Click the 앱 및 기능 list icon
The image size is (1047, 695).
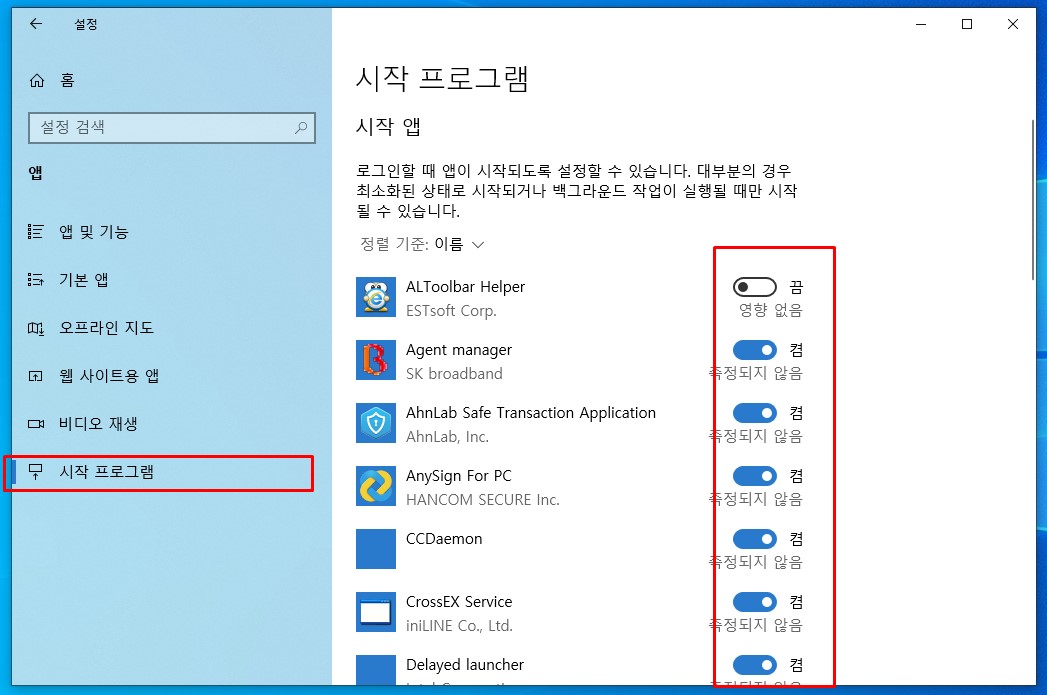[35, 232]
